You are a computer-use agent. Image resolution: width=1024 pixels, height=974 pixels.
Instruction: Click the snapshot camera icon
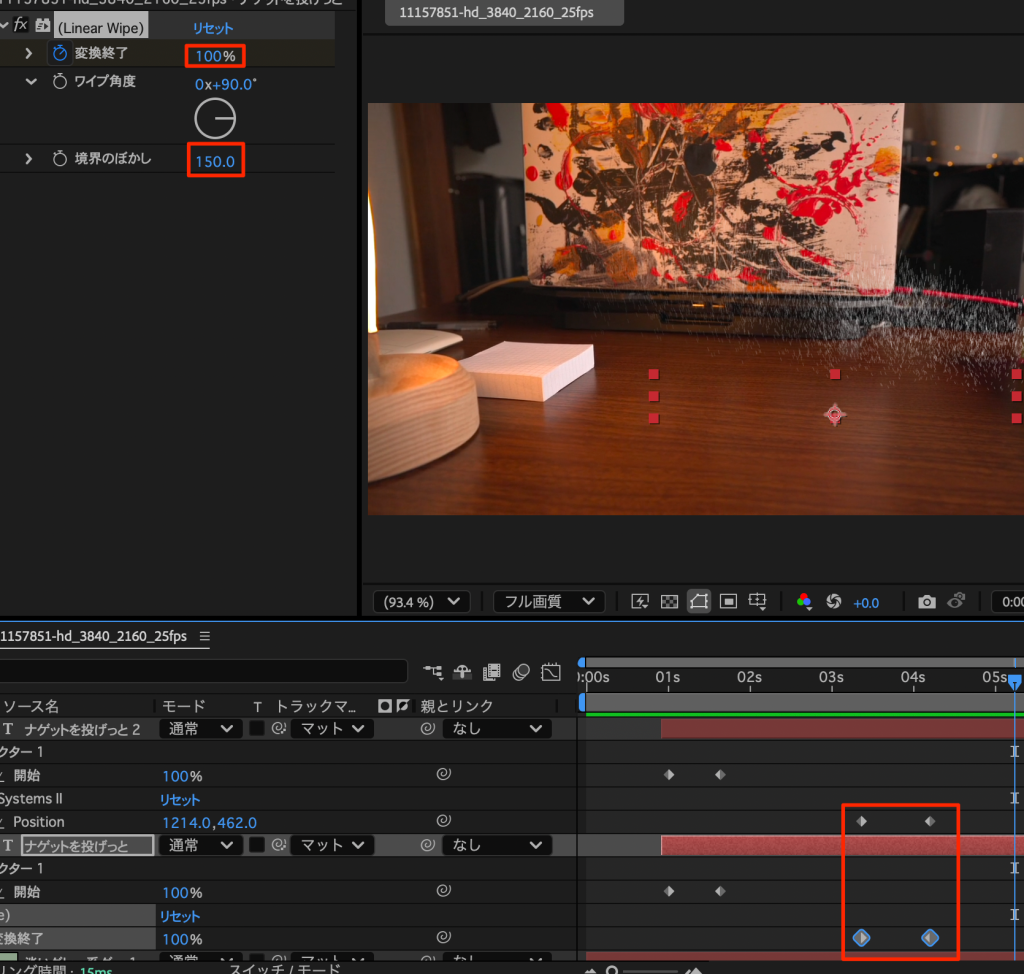[927, 602]
